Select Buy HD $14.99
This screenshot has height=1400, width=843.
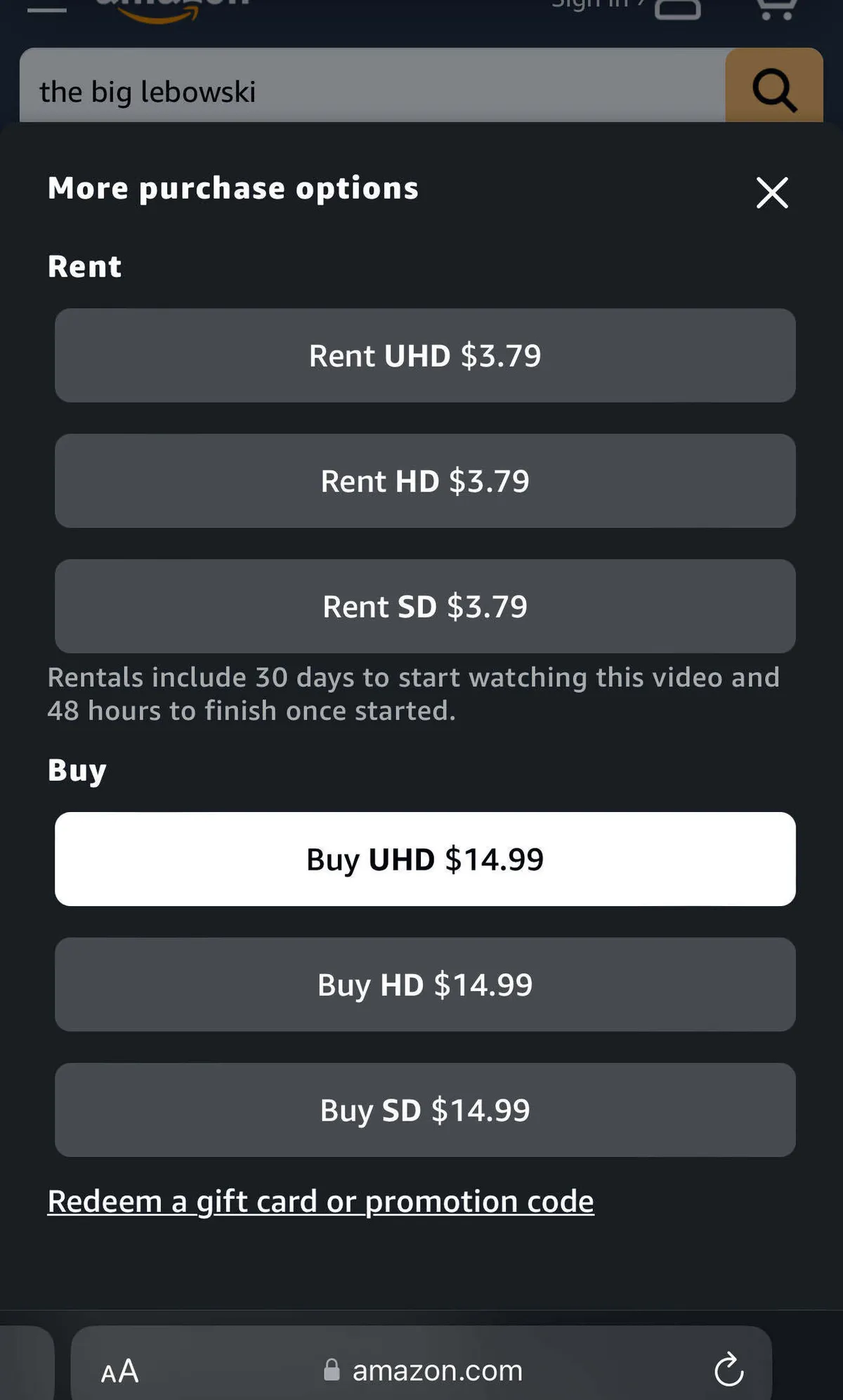point(425,985)
